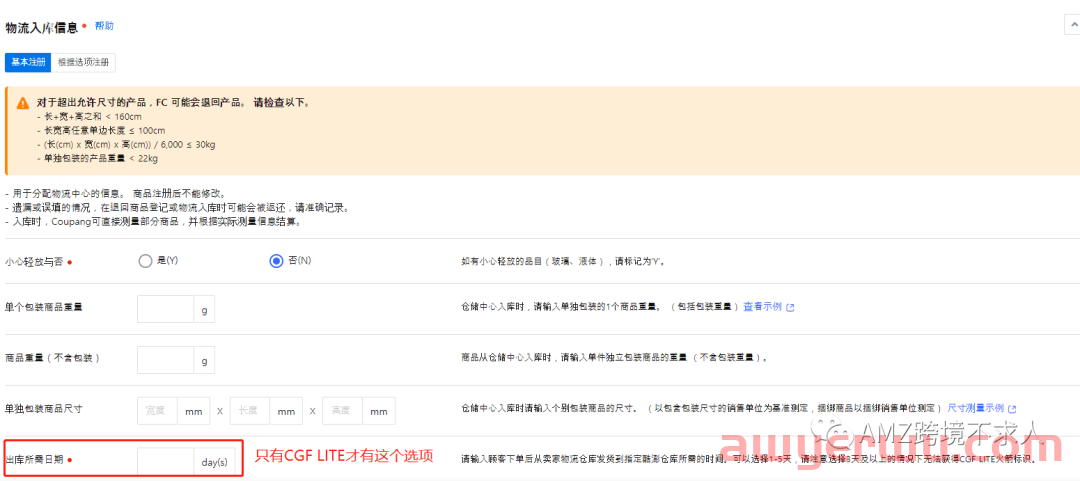This screenshot has height=481, width=1080.
Task: Switch to the 根据选项注册 tab
Action: tap(83, 62)
